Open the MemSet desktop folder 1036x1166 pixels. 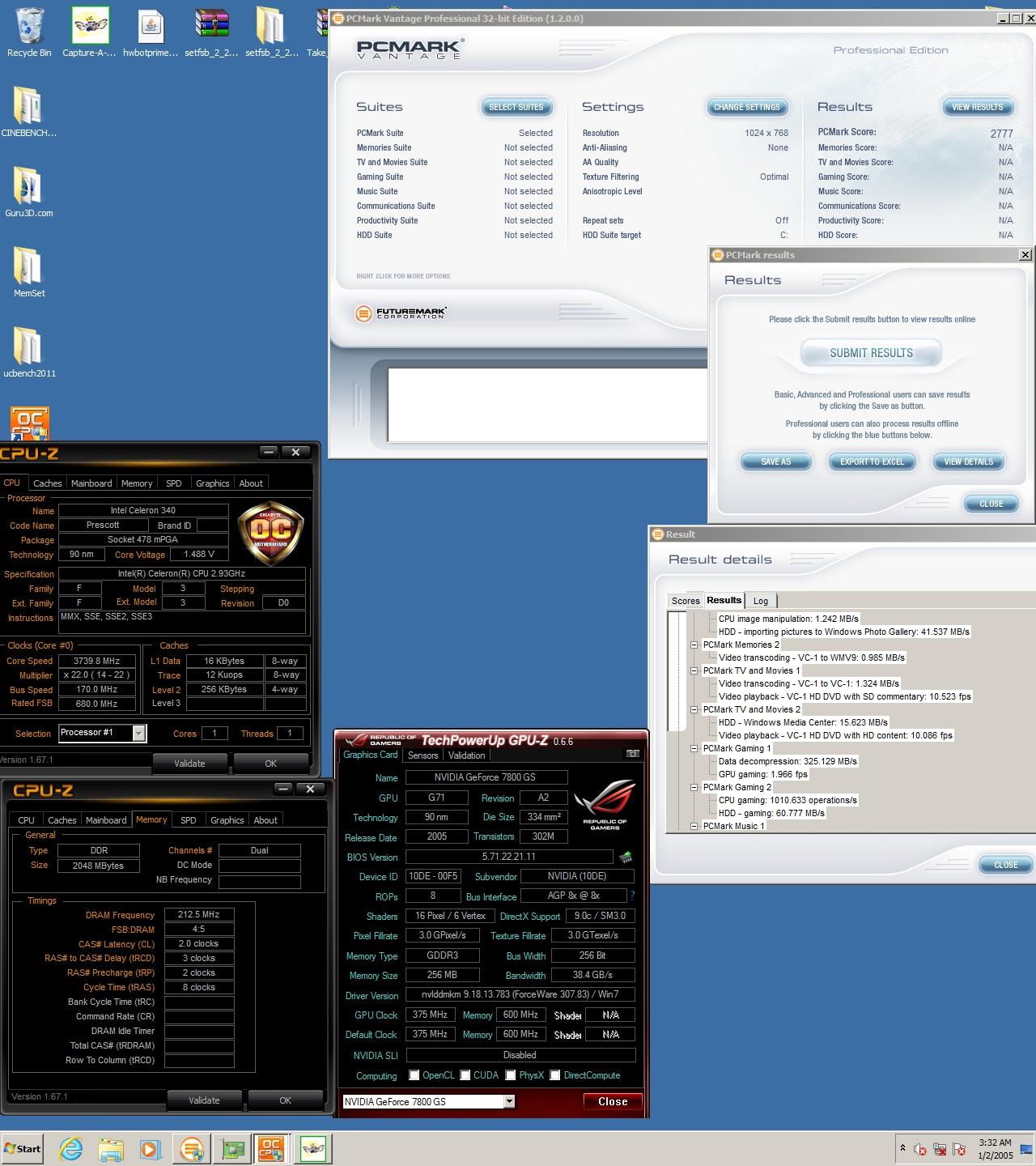29,272
